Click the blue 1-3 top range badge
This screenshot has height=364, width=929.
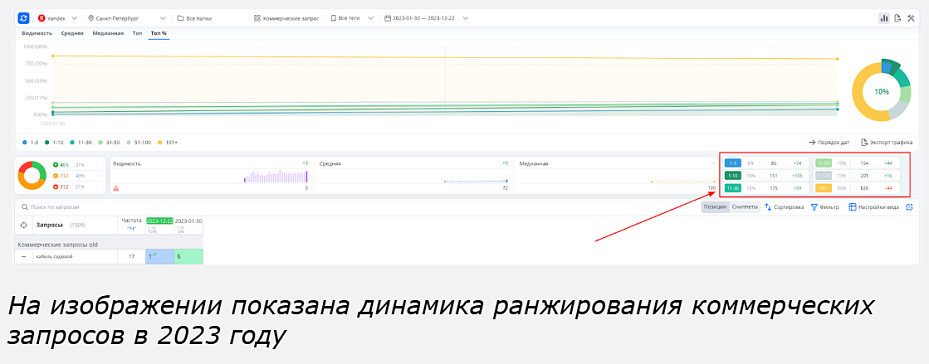coord(732,162)
